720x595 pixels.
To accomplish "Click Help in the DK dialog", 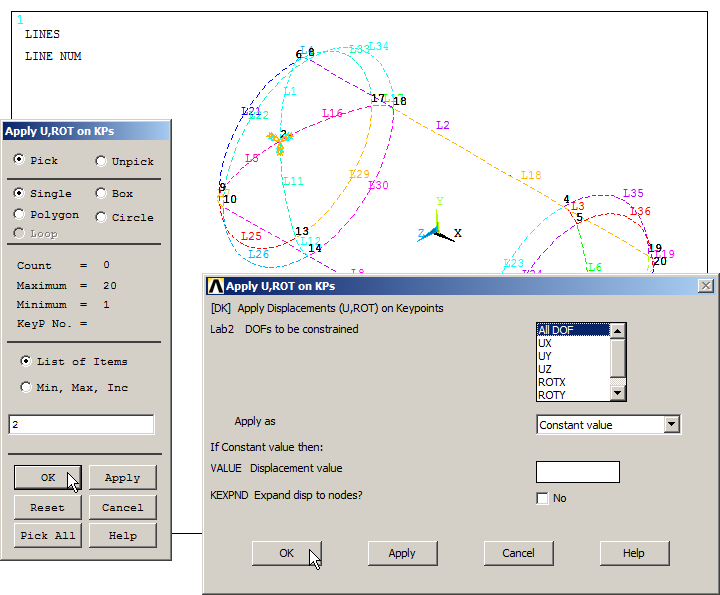I will point(634,553).
